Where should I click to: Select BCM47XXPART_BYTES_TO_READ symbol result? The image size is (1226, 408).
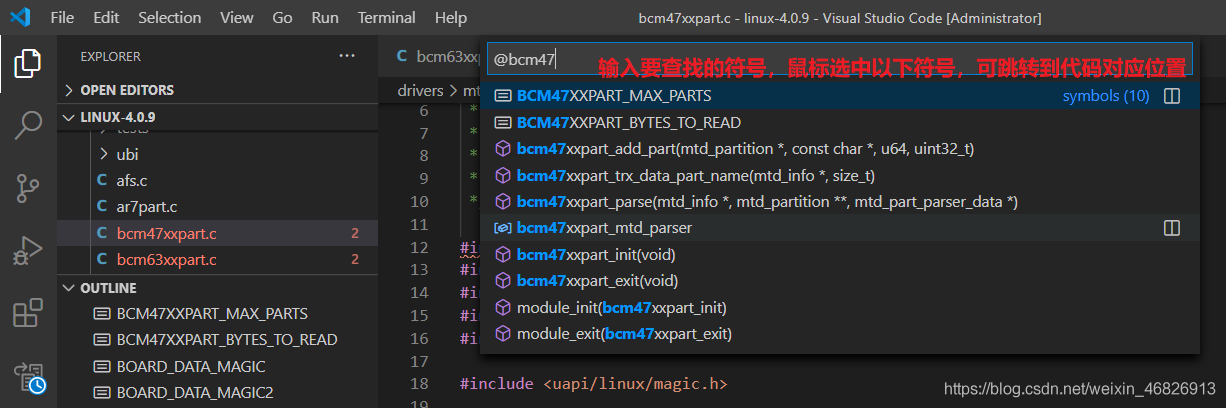(840, 123)
